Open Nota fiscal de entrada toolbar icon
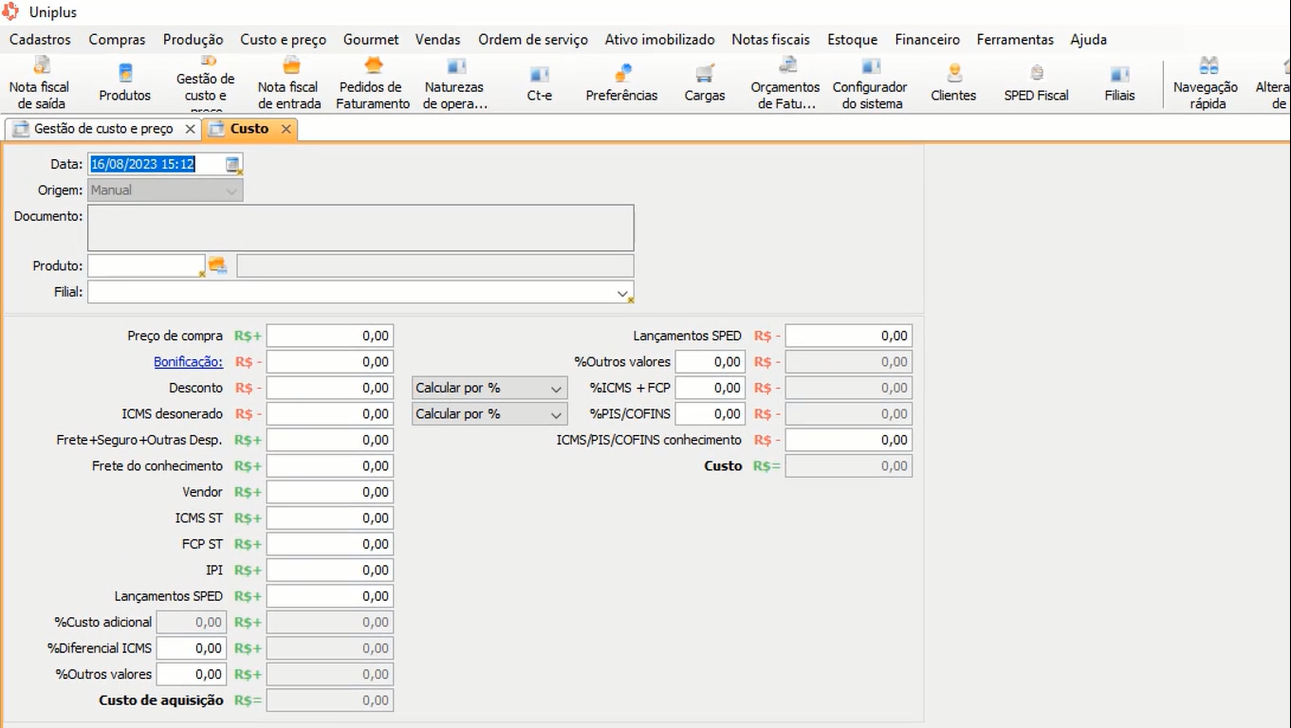This screenshot has width=1291, height=728. tap(290, 84)
